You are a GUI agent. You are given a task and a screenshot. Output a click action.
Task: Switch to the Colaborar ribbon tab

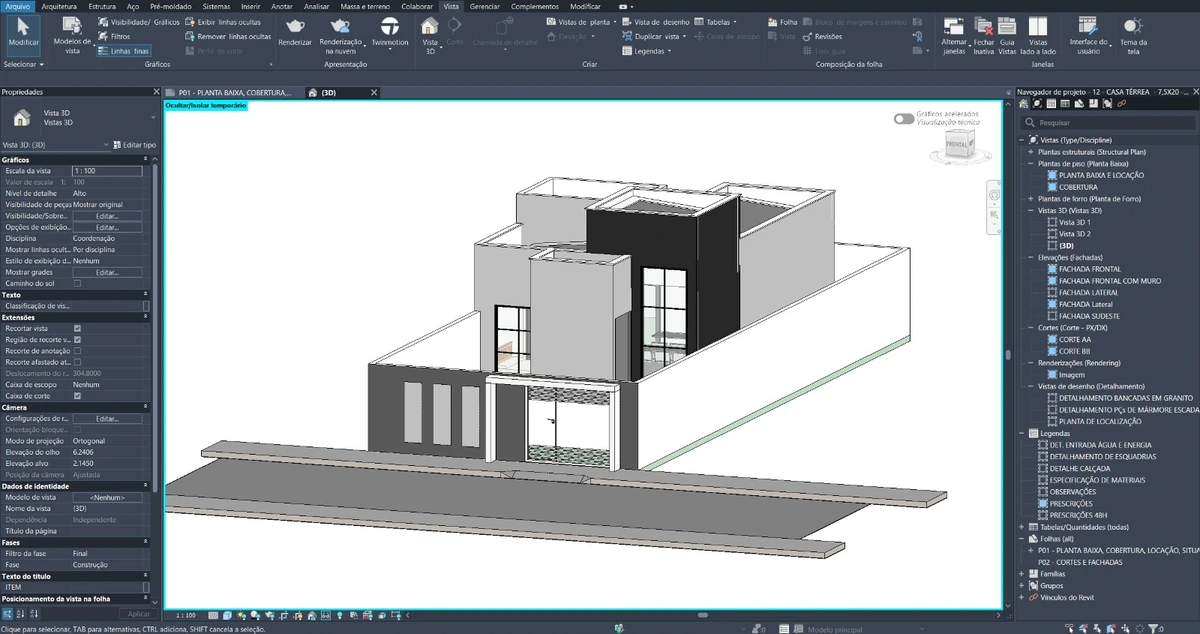tap(417, 6)
